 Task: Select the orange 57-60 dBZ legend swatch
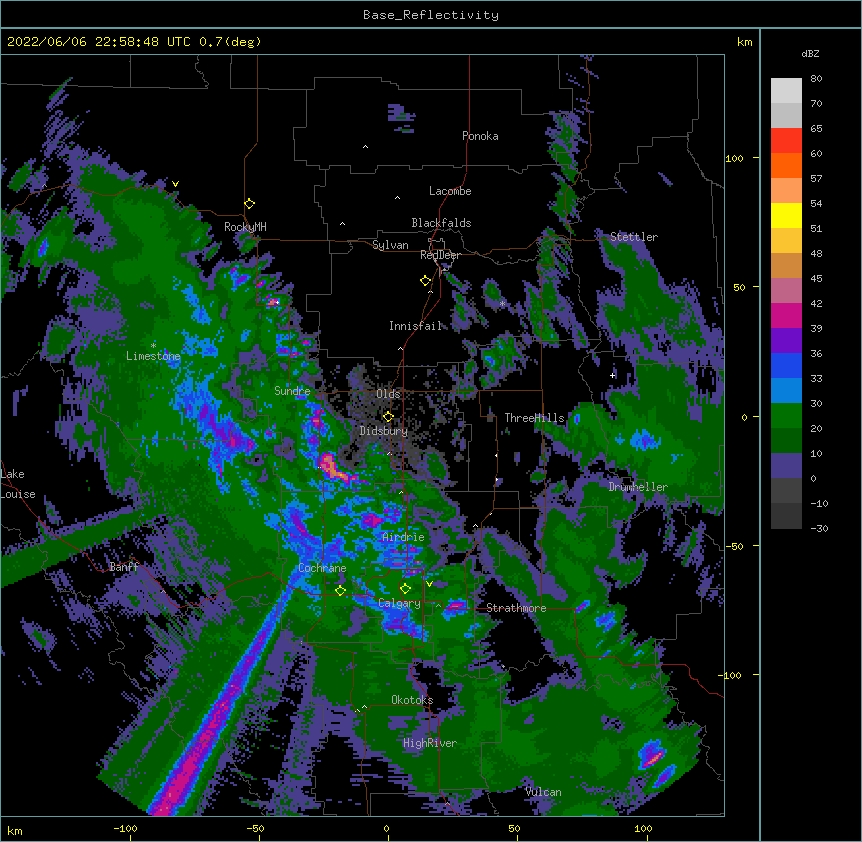point(786,165)
